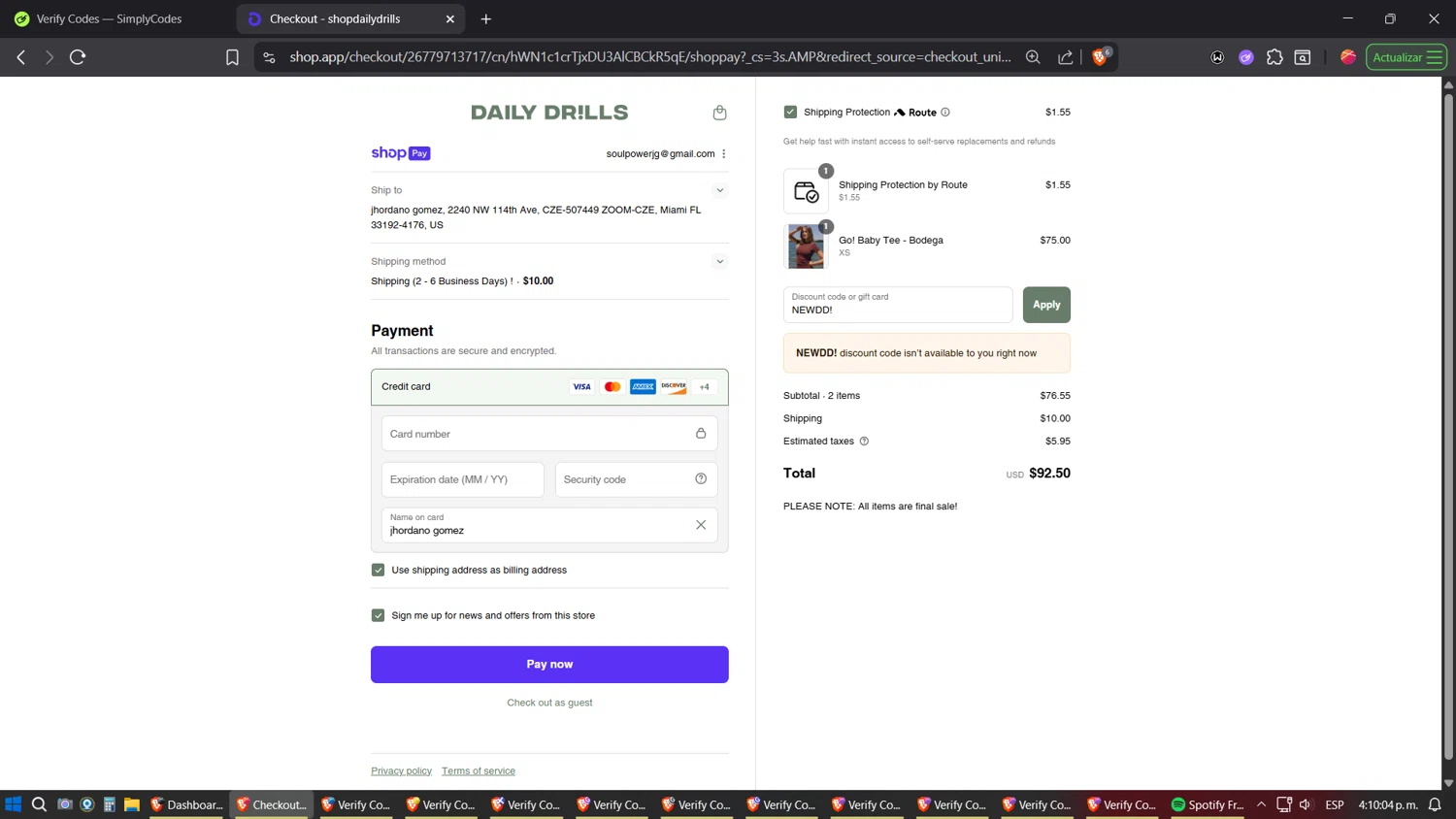Clear the Name on card field

point(701,525)
